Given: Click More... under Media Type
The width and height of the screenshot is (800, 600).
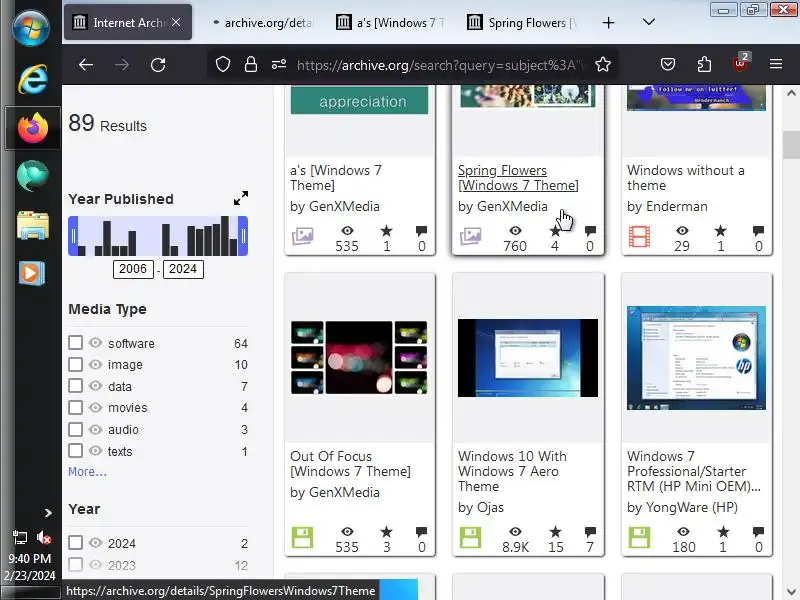Looking at the screenshot, I should (x=87, y=471).
